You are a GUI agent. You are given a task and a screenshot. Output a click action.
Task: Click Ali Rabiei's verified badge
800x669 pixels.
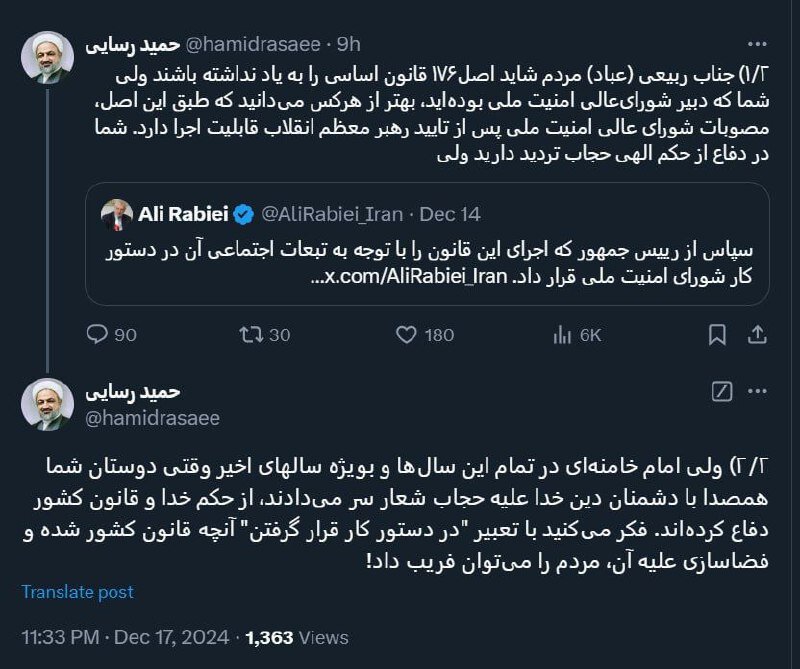click(x=243, y=213)
